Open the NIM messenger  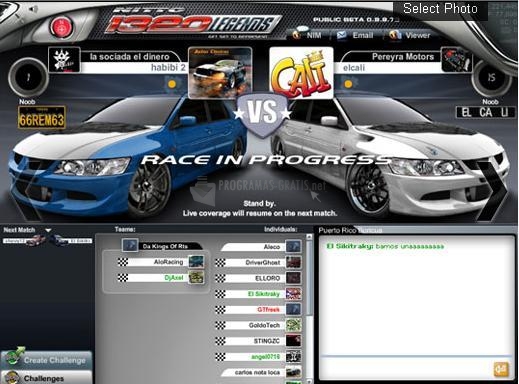coord(307,34)
